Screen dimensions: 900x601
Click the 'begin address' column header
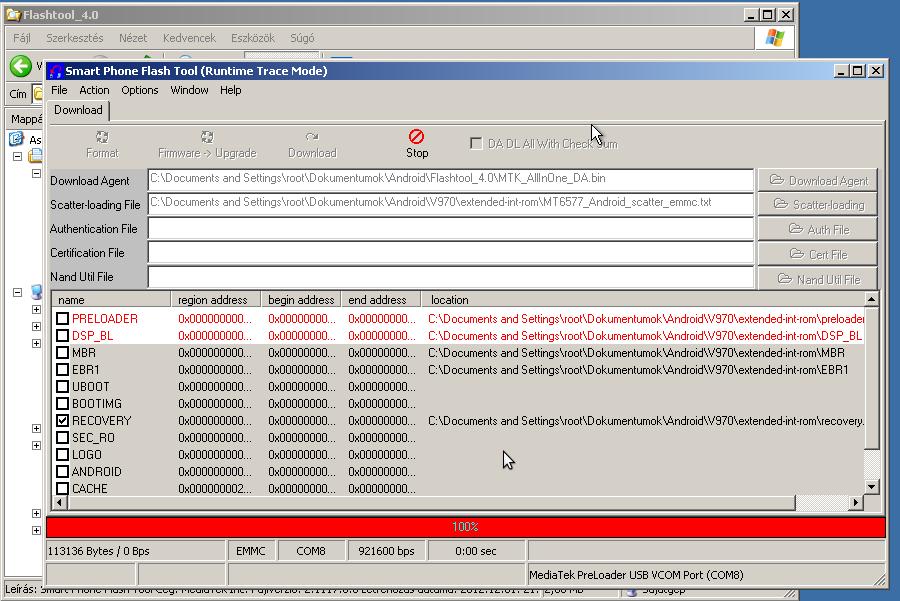click(301, 300)
